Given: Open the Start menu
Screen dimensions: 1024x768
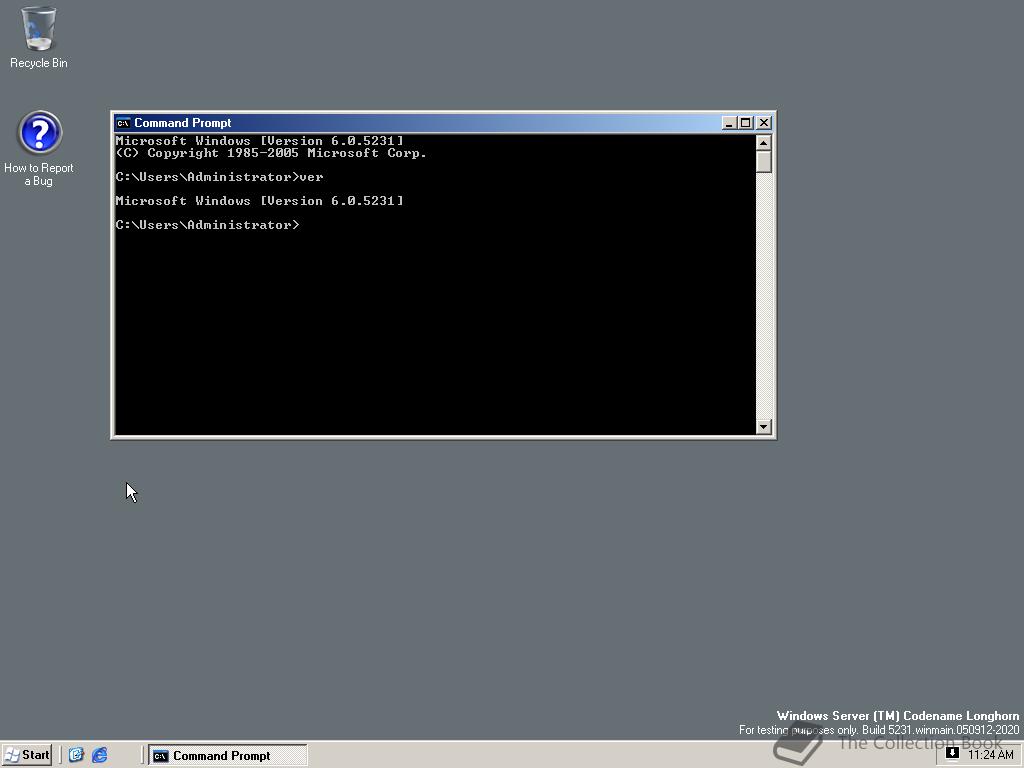Looking at the screenshot, I should (27, 755).
